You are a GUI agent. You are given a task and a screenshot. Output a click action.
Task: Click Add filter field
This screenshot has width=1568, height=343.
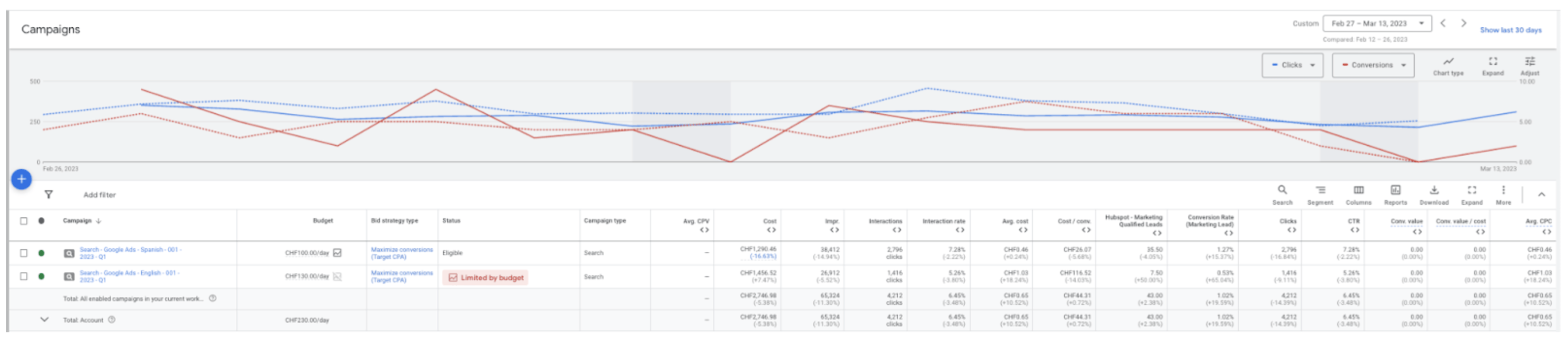click(x=100, y=194)
